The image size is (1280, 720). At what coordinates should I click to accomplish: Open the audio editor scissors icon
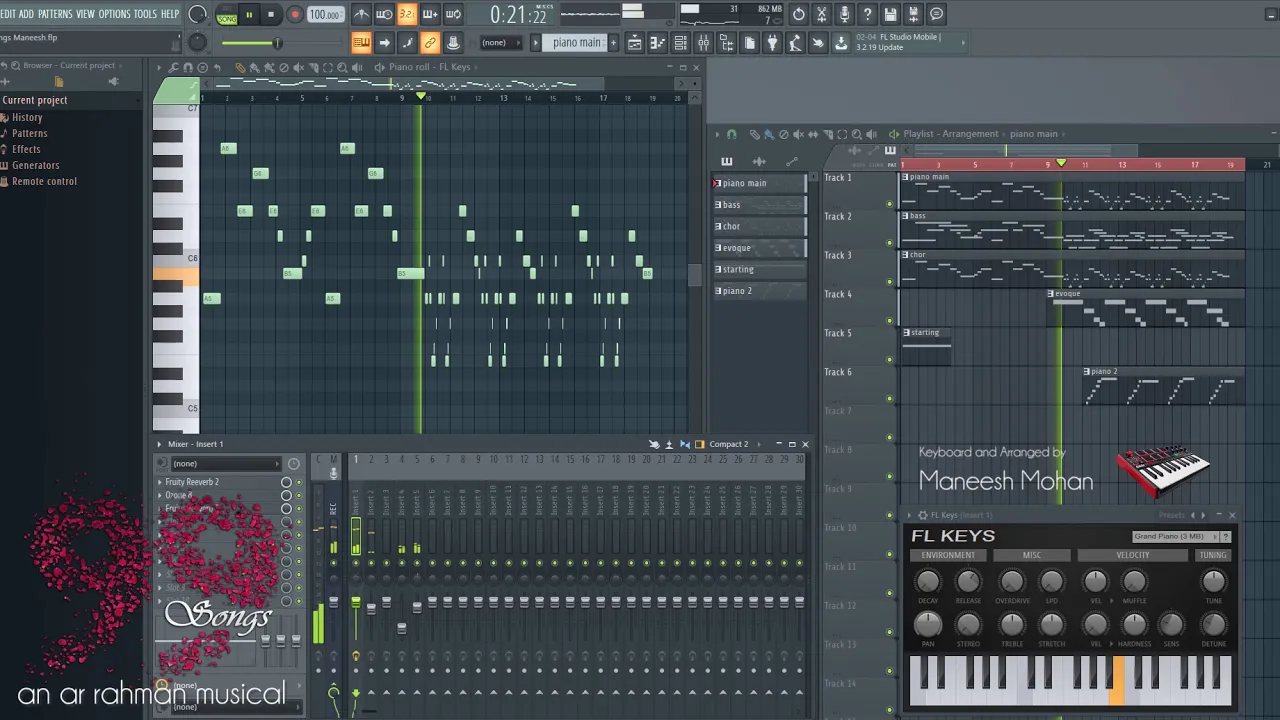pyautogui.click(x=821, y=14)
